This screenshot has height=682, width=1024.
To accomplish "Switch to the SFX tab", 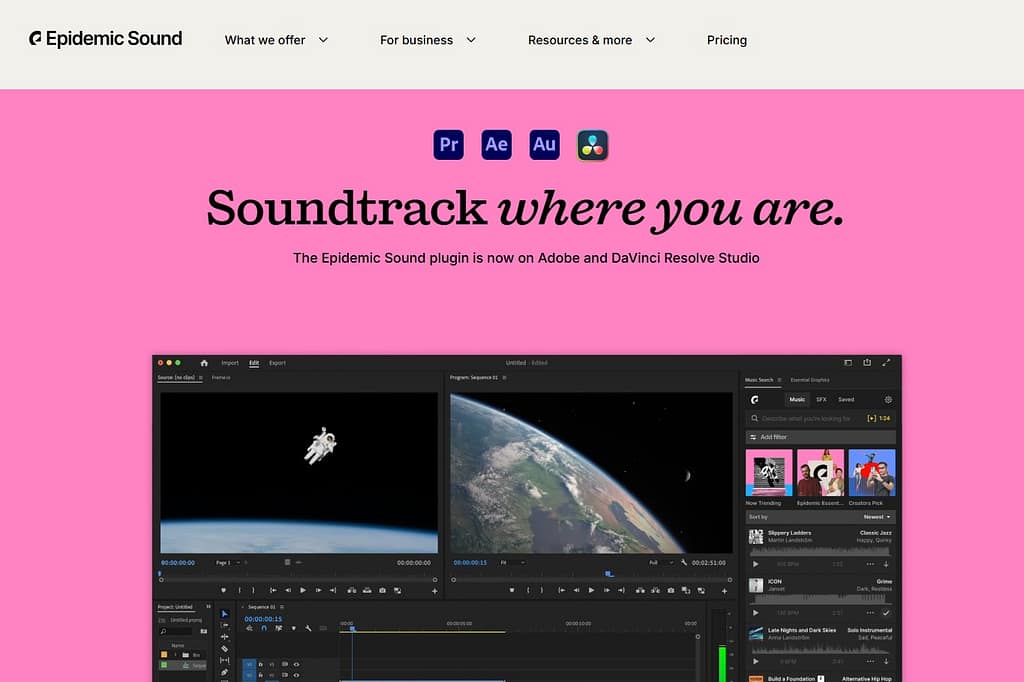I will coord(821,400).
